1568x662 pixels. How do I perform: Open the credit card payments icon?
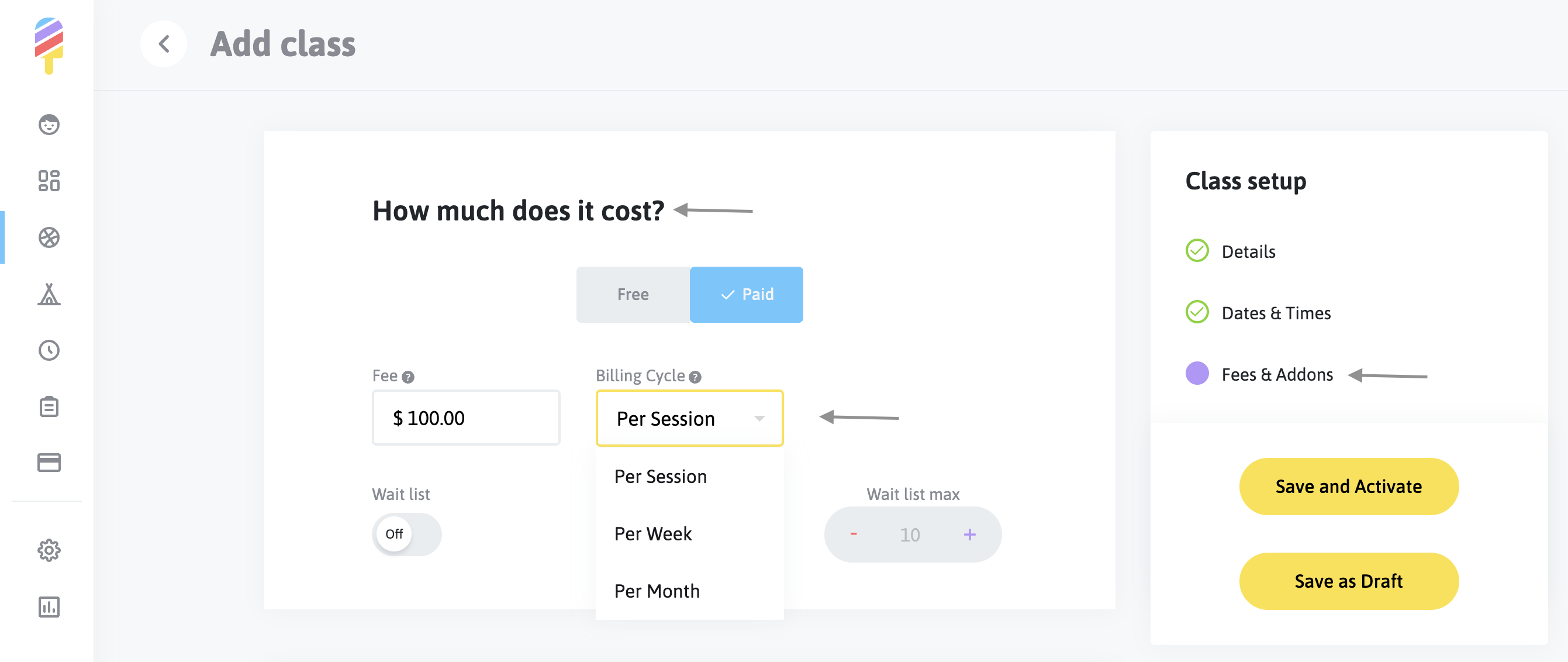[49, 463]
